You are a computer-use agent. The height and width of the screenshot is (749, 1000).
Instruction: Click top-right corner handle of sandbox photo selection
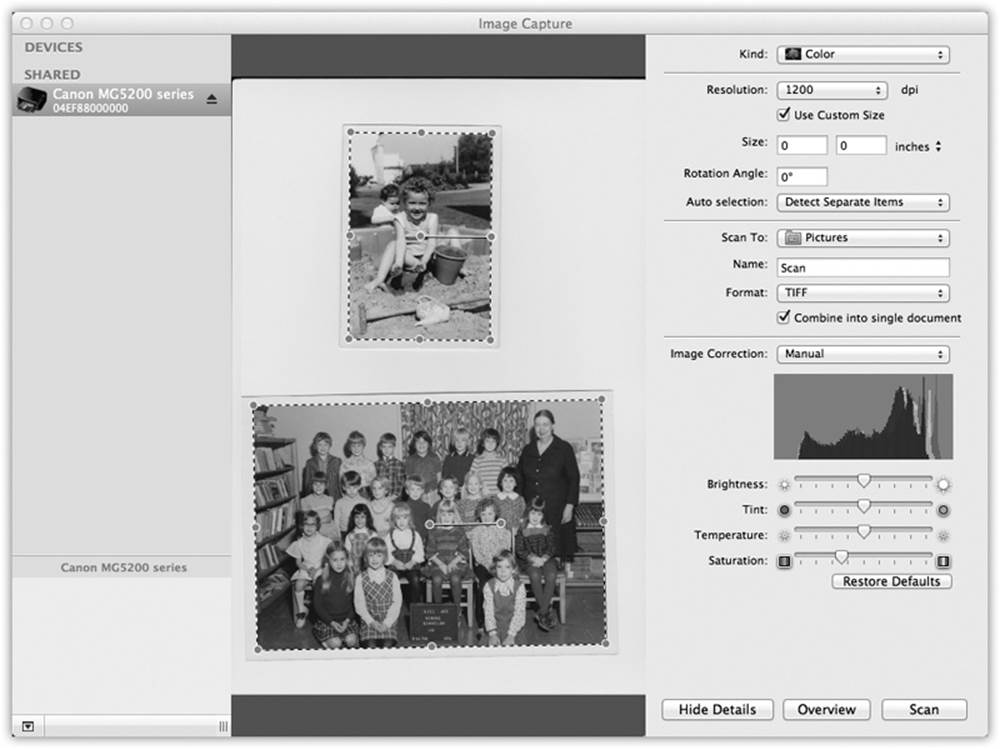click(492, 133)
